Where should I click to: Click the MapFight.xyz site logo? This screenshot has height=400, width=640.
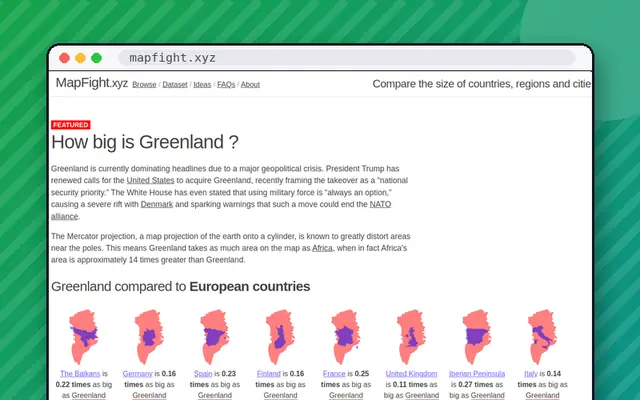pyautogui.click(x=92, y=83)
